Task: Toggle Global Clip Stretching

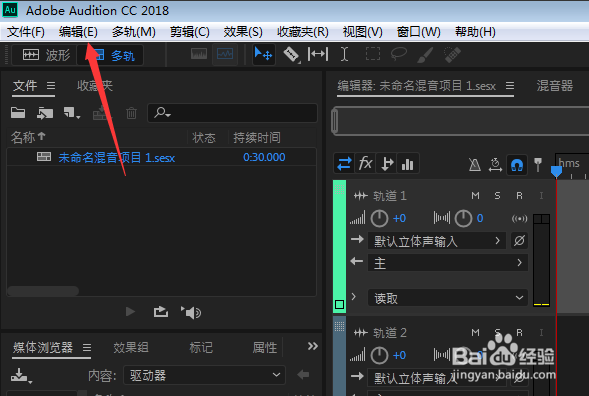Action: [x=495, y=164]
